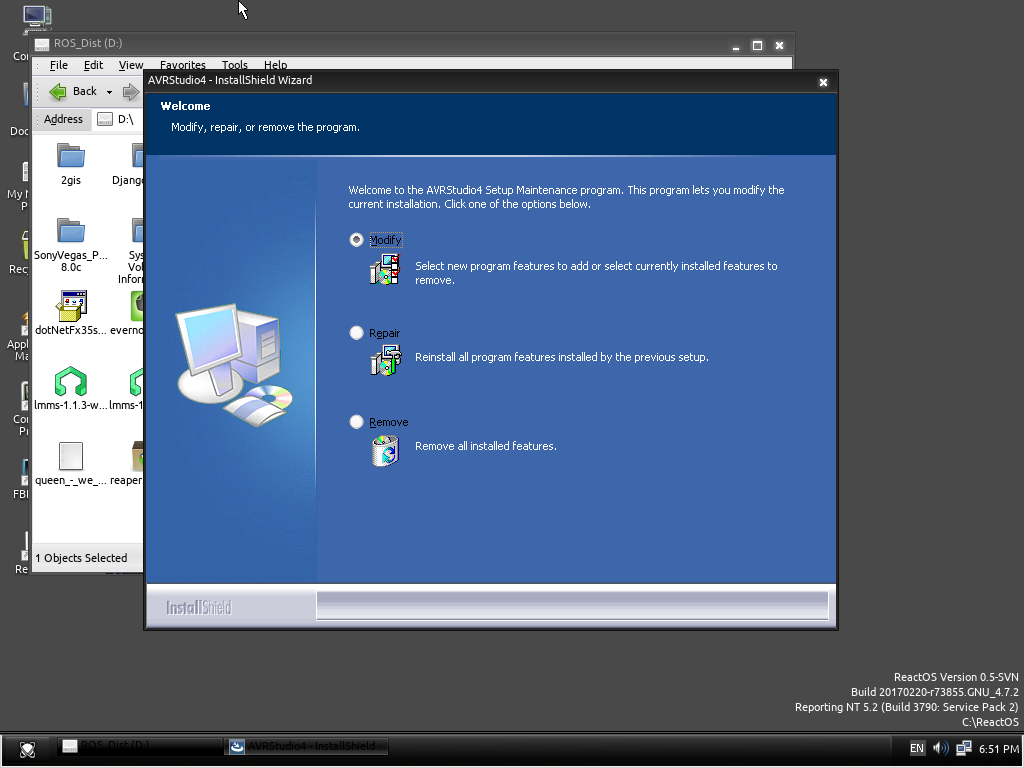Click the EN language indicator
Viewport: 1024px width, 768px height.
[917, 748]
